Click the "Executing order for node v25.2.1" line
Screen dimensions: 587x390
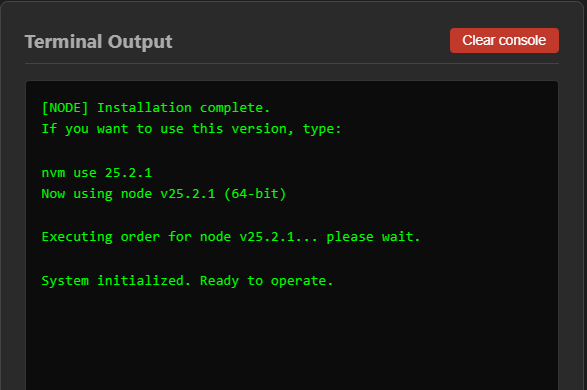click(231, 237)
